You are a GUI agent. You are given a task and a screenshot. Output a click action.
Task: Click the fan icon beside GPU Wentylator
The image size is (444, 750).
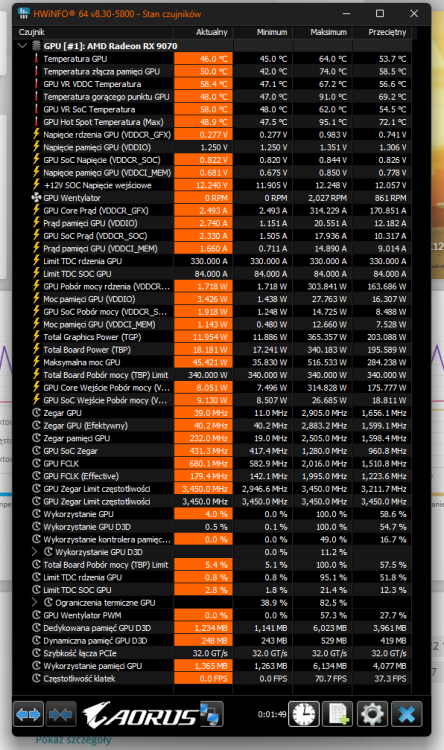tap(36, 198)
